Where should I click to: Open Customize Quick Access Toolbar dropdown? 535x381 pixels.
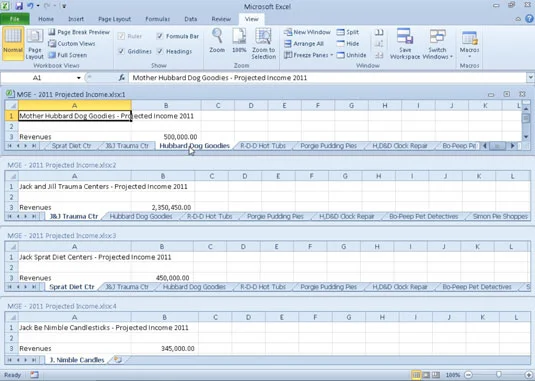coord(64,6)
